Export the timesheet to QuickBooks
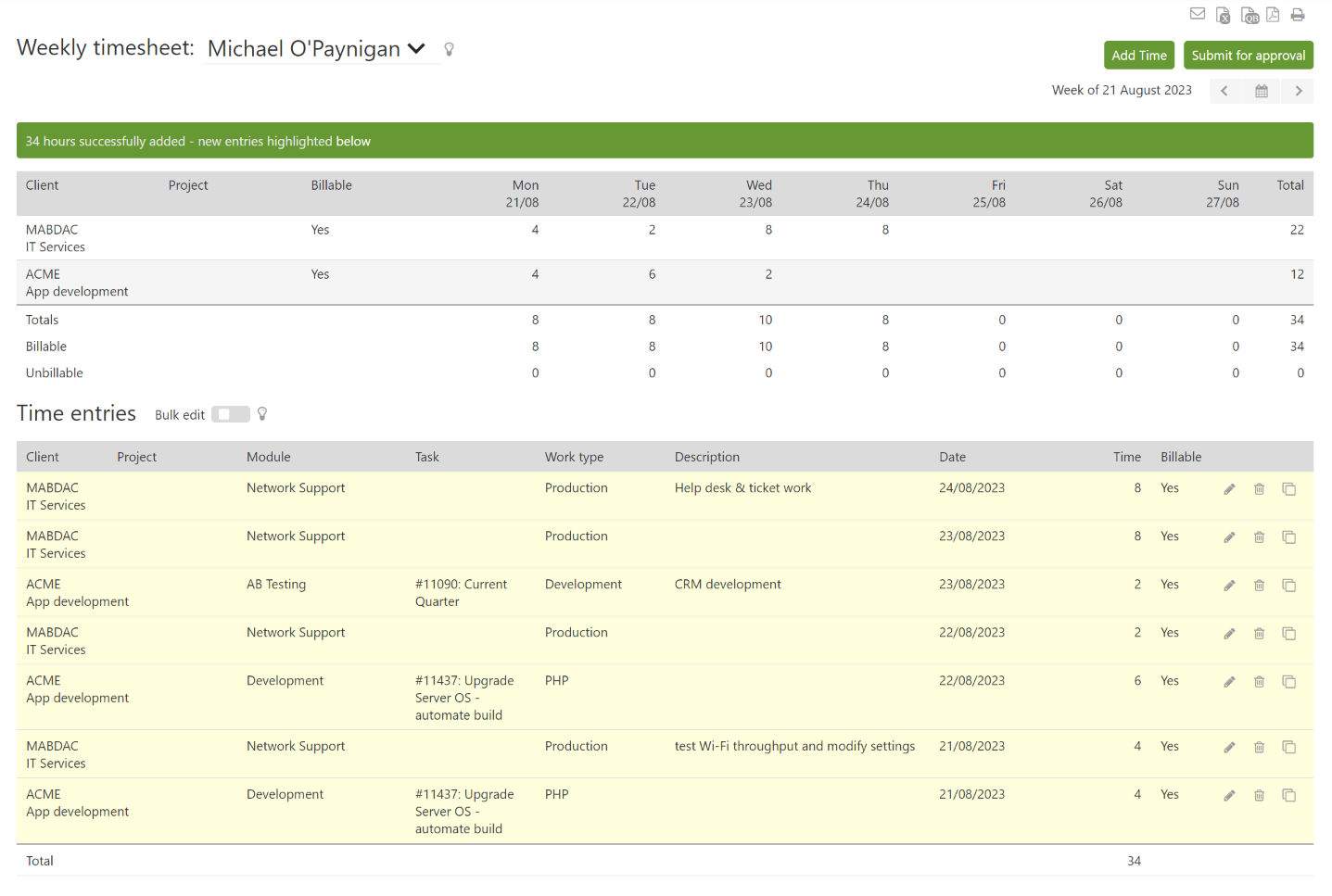1332x896 pixels. (1249, 14)
